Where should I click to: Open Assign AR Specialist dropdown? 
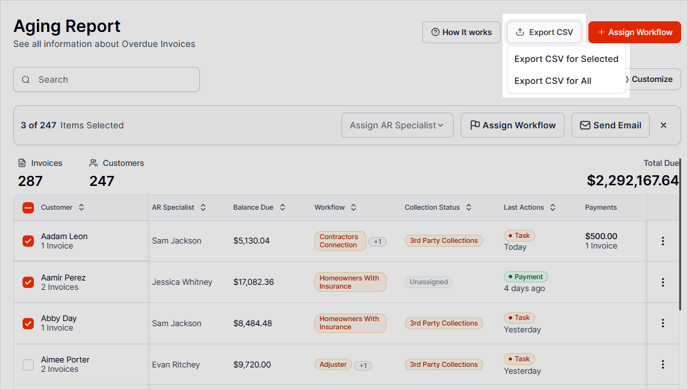click(397, 125)
